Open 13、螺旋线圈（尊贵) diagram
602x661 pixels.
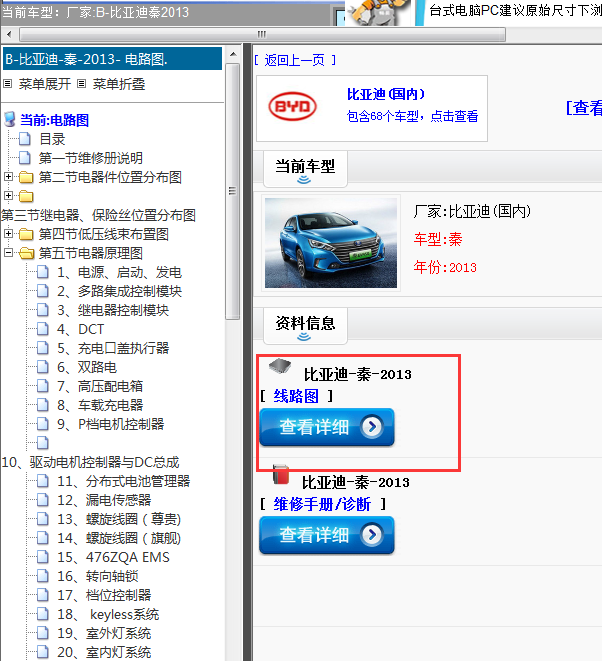tap(119, 519)
